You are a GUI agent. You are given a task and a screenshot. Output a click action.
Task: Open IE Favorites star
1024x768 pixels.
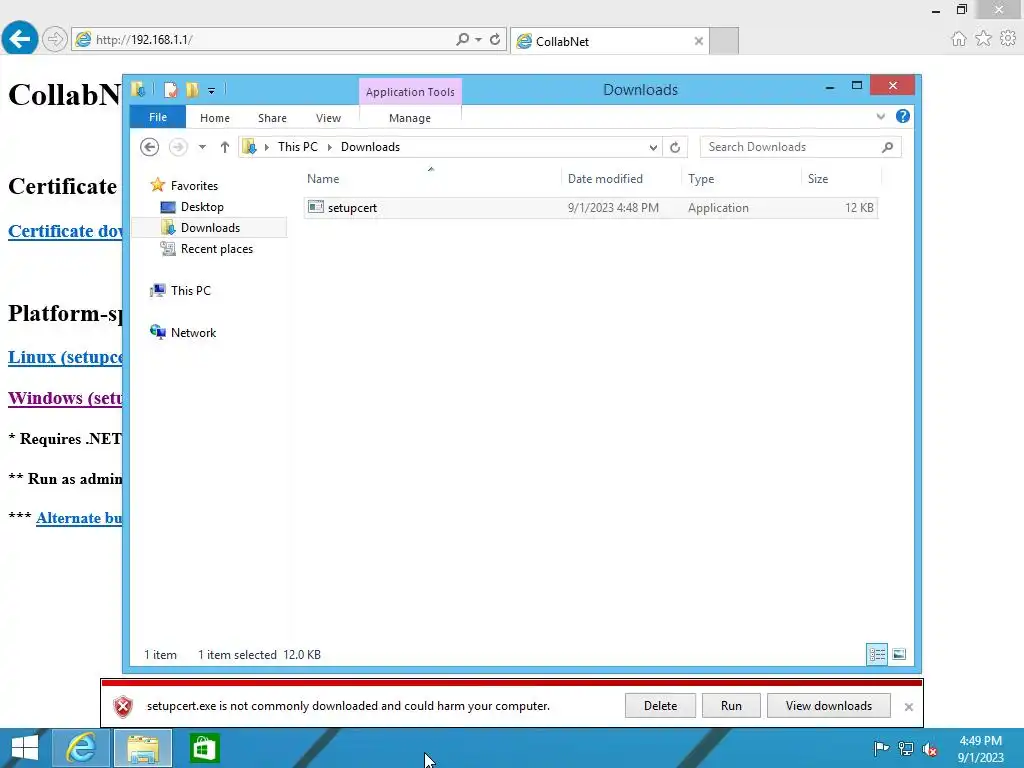point(984,39)
